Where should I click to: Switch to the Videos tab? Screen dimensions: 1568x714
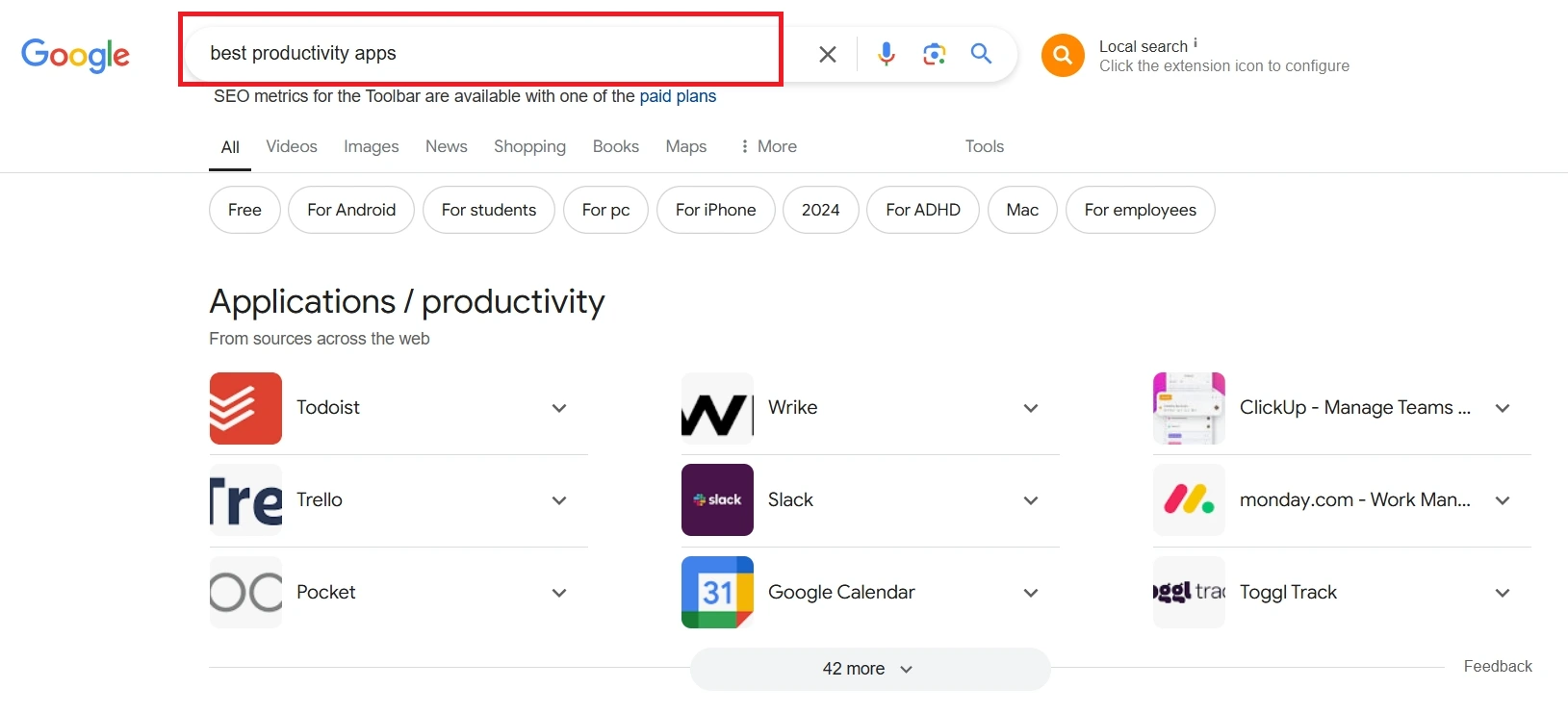pyautogui.click(x=292, y=146)
